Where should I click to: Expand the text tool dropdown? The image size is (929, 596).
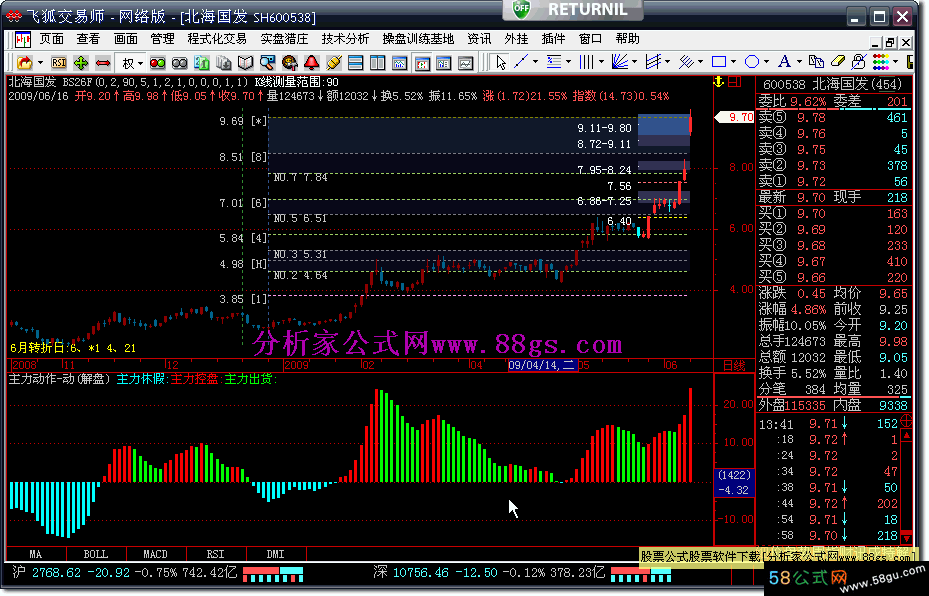(799, 62)
